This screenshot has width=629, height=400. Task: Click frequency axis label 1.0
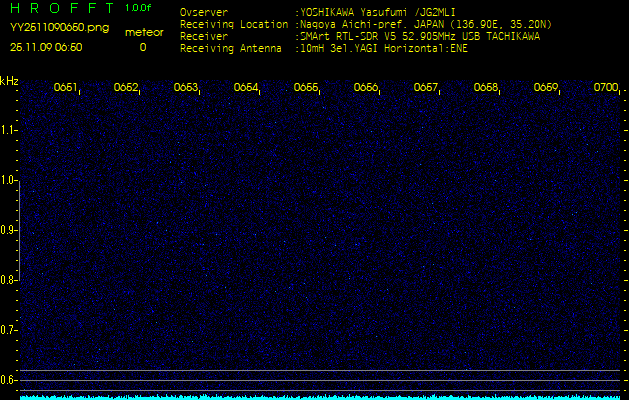(7, 181)
